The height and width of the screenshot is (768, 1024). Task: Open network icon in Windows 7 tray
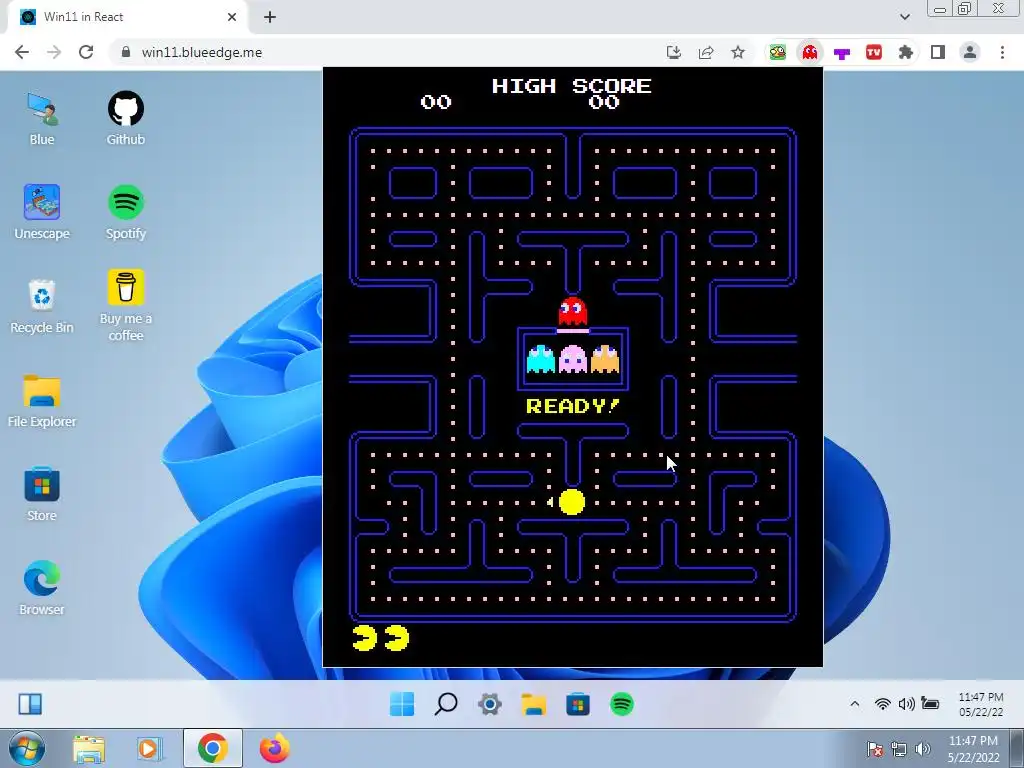pyautogui.click(x=899, y=749)
